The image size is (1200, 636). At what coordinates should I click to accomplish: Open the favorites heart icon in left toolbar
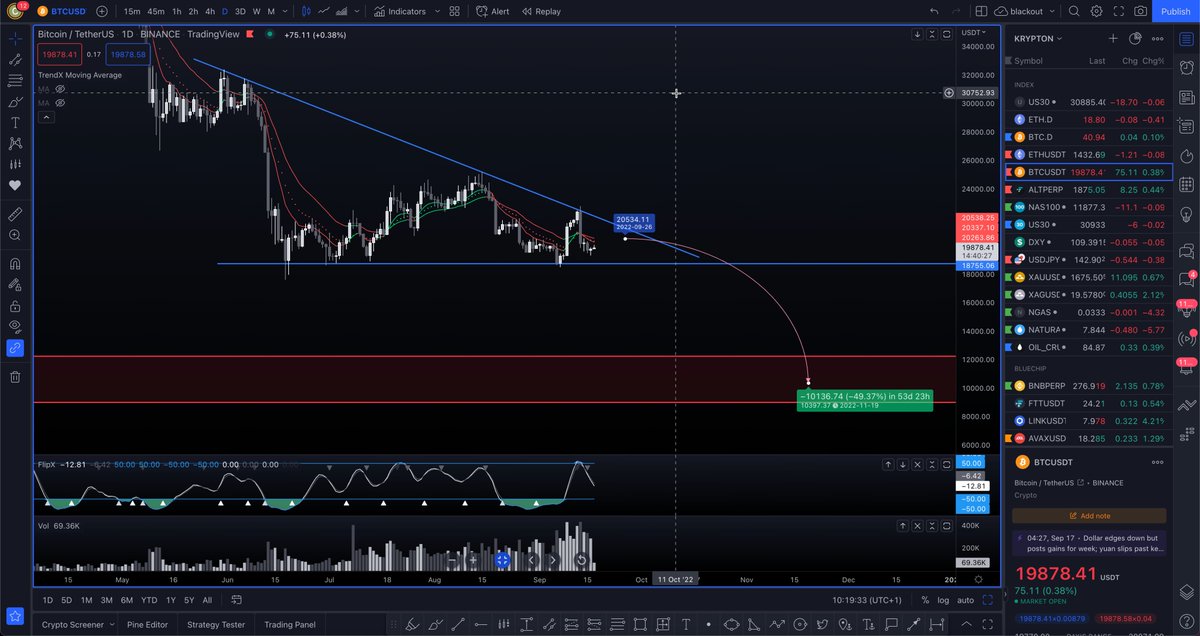pos(15,185)
